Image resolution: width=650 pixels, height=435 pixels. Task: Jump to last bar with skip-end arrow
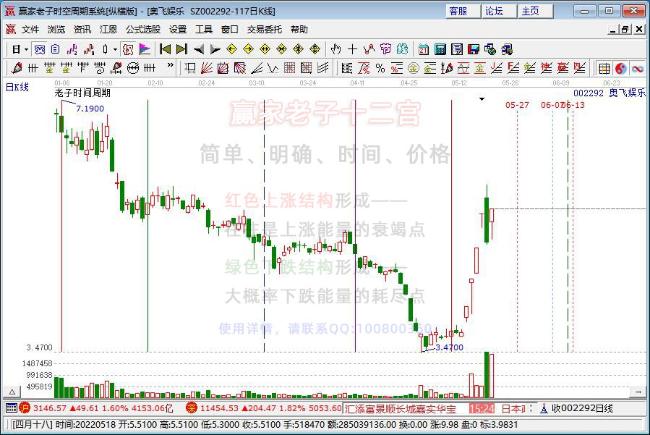181,49
